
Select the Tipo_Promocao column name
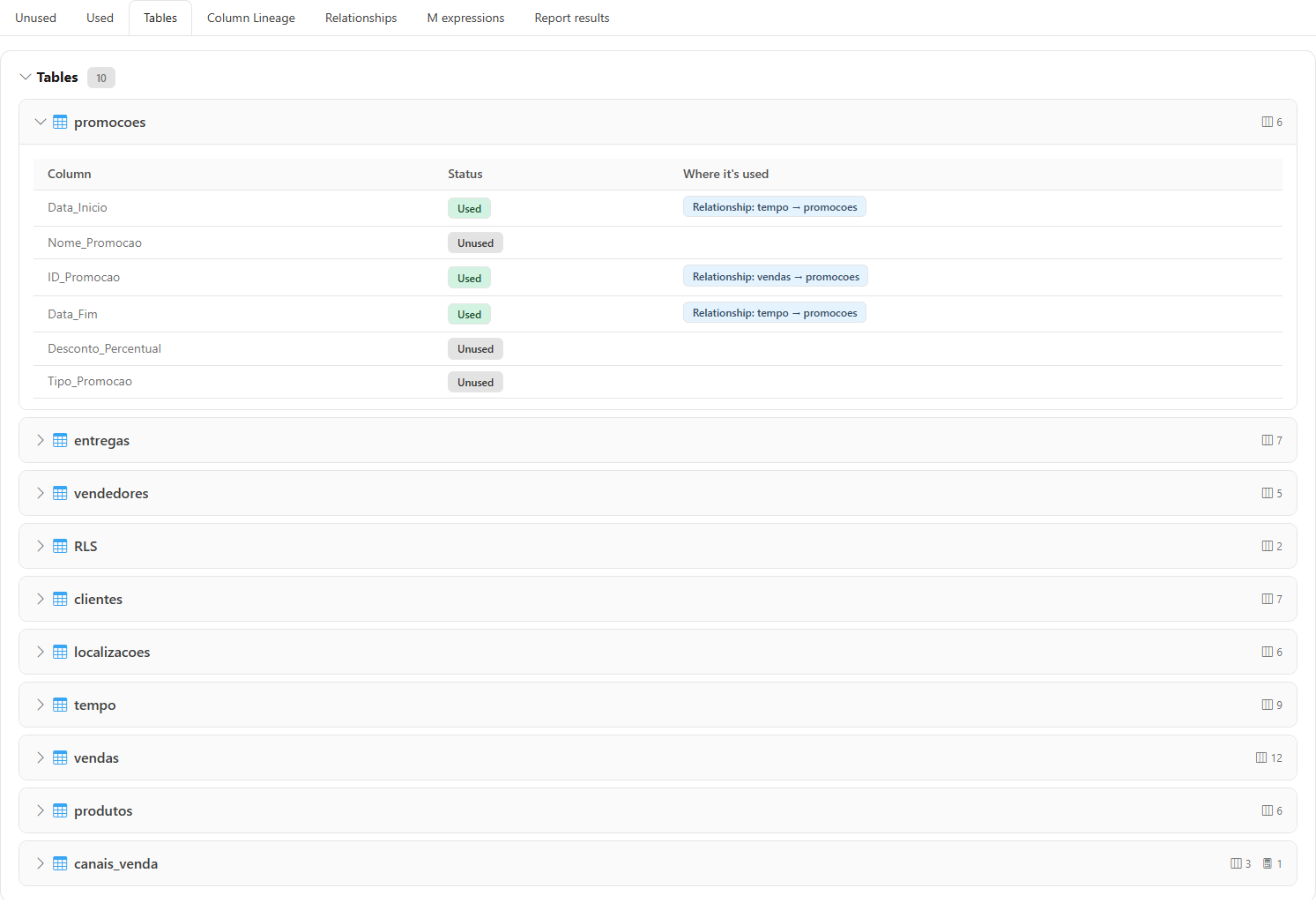tap(90, 381)
